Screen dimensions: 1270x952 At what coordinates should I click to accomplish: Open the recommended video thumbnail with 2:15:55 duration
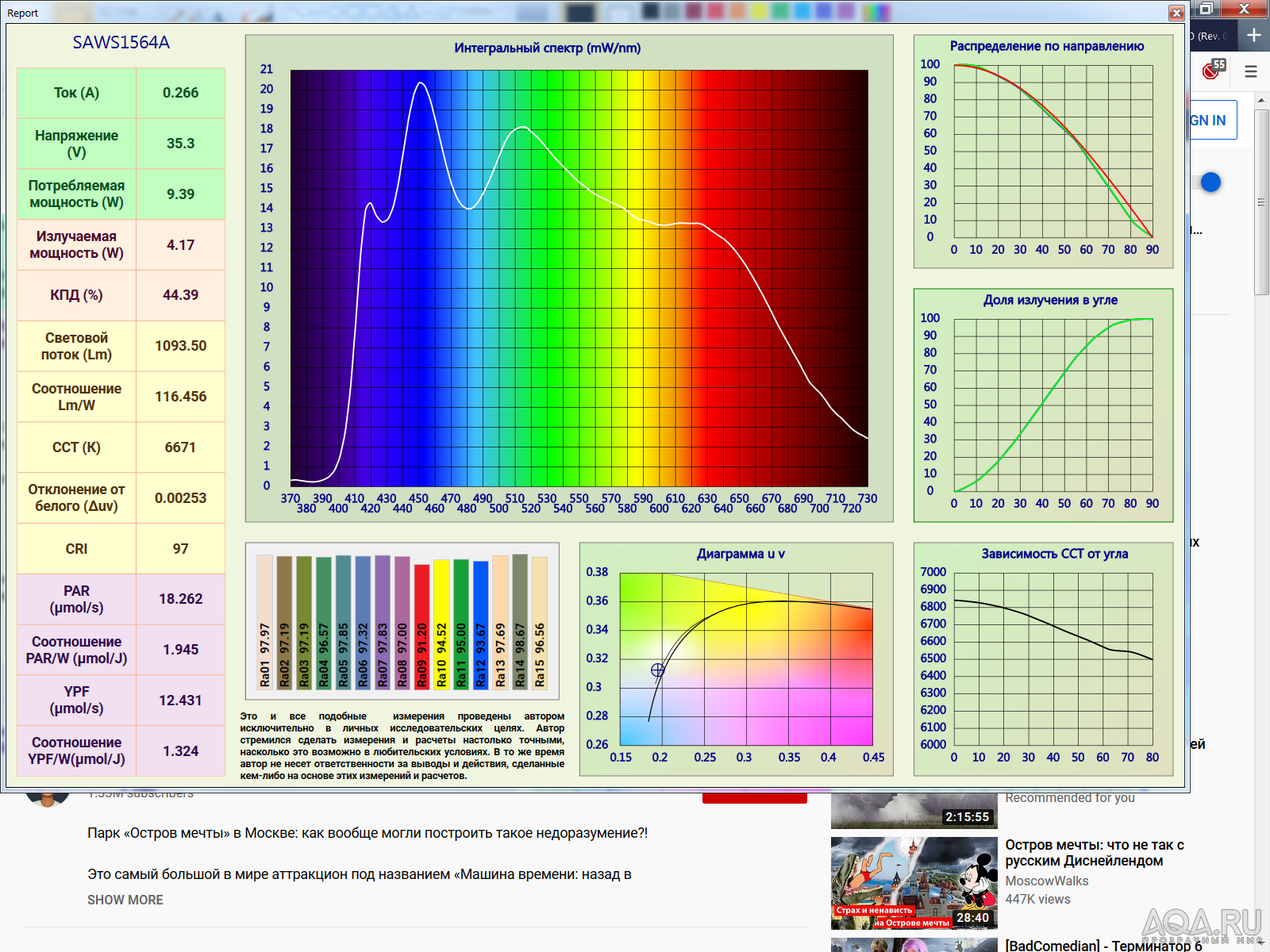[914, 810]
